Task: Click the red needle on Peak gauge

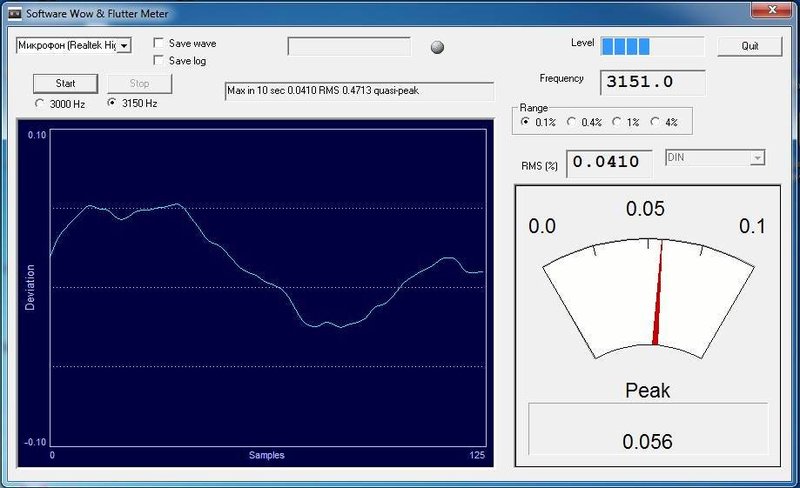Action: 658,294
